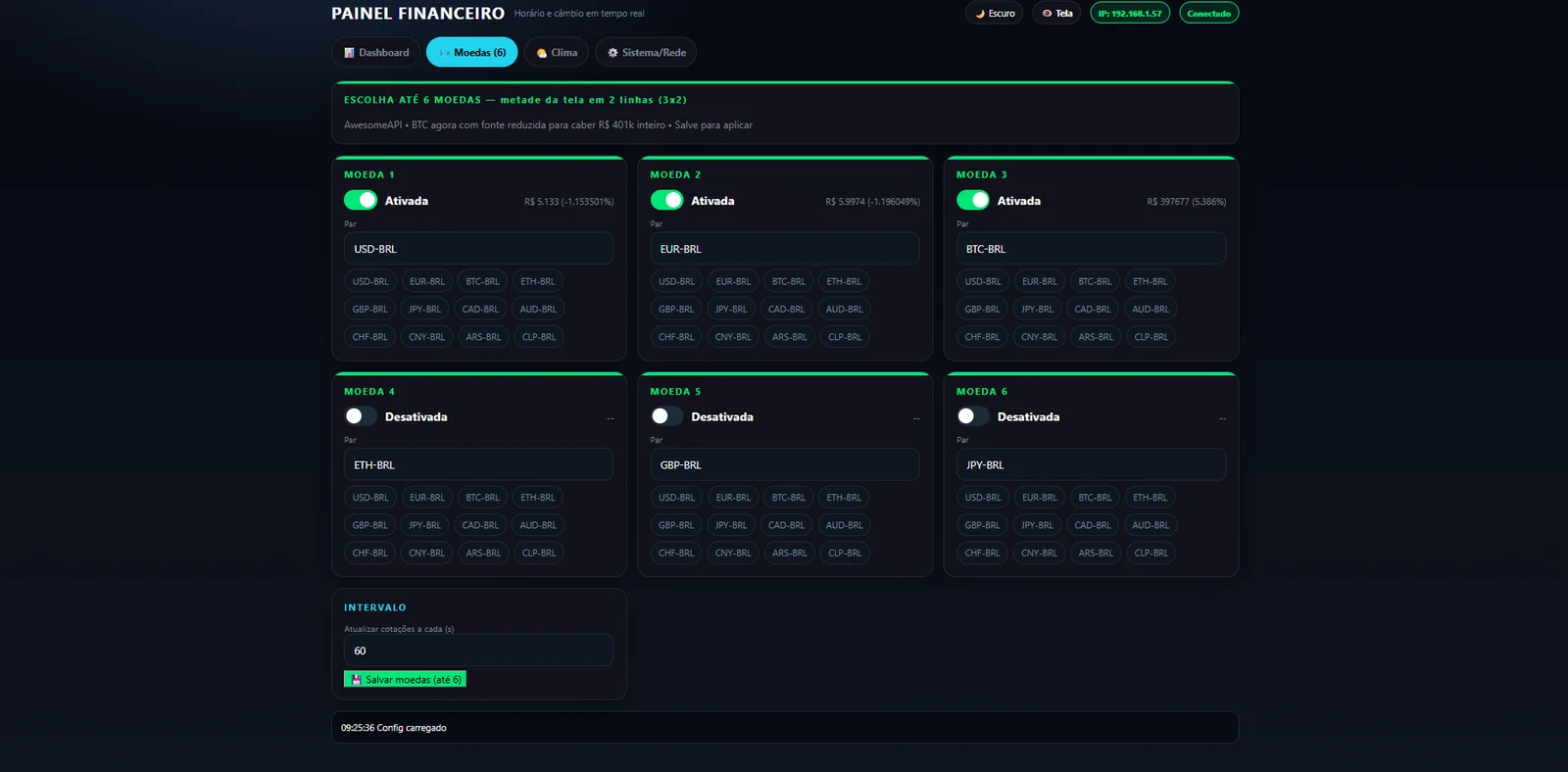Pick the BTC-BRL chip in Moeda 4
Viewport: 1568px width, 772px height.
482,497
